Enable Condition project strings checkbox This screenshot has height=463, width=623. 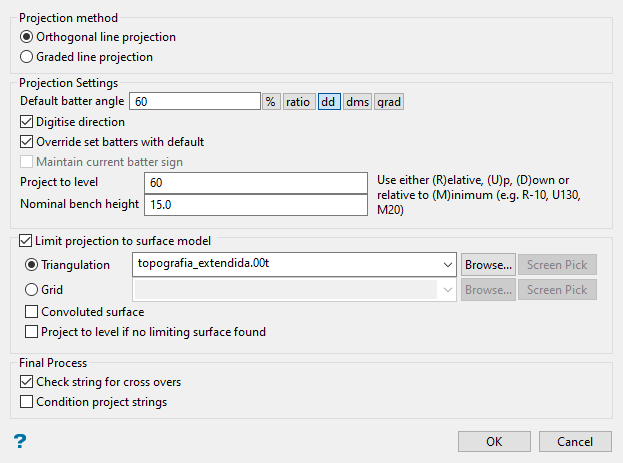[x=27, y=402]
